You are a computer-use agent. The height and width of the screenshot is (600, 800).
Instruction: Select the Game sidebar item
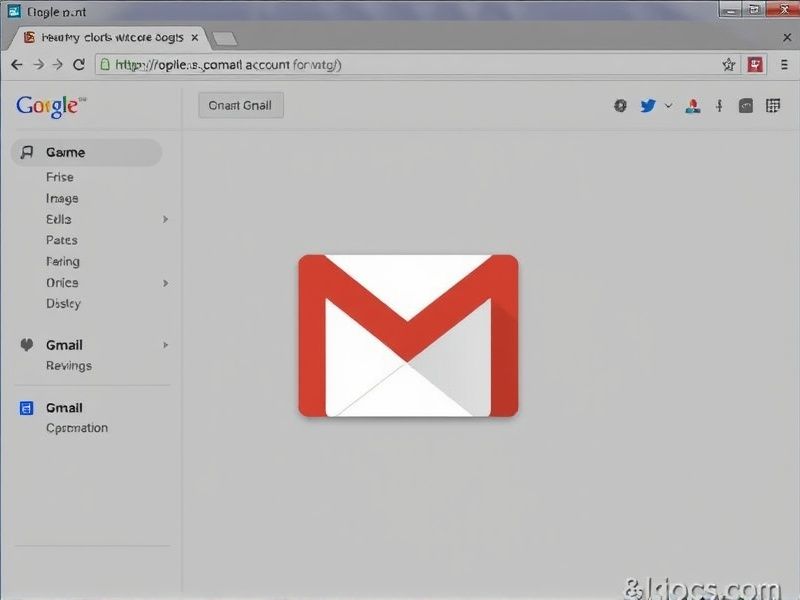86,152
